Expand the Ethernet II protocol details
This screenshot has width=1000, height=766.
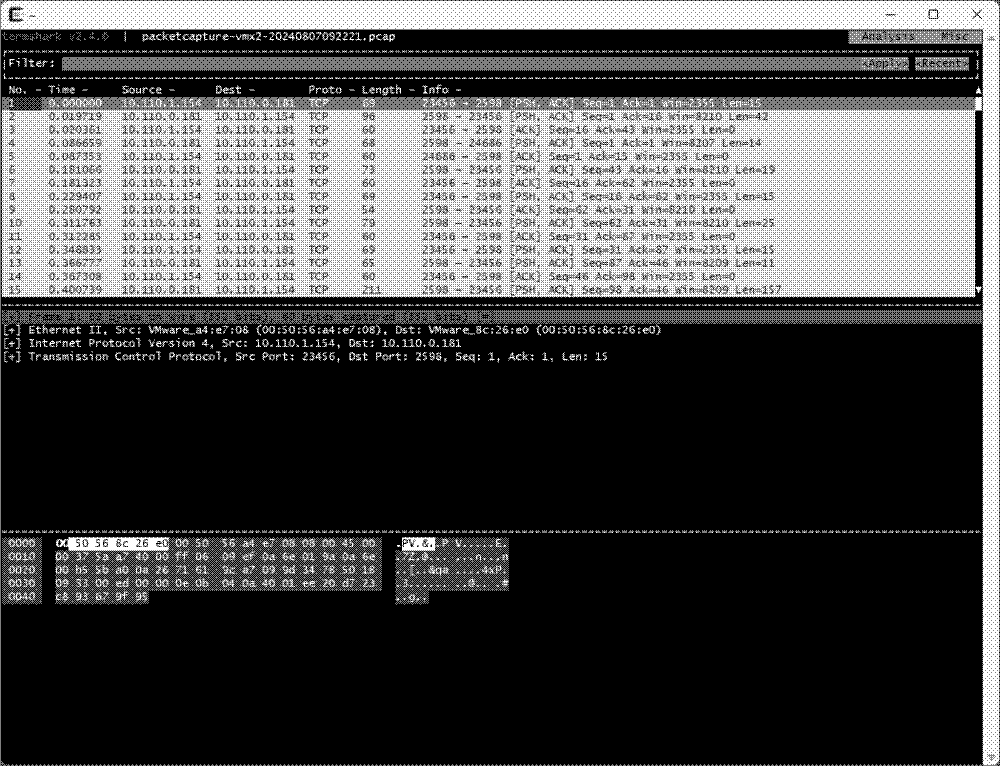pyautogui.click(x=12, y=328)
